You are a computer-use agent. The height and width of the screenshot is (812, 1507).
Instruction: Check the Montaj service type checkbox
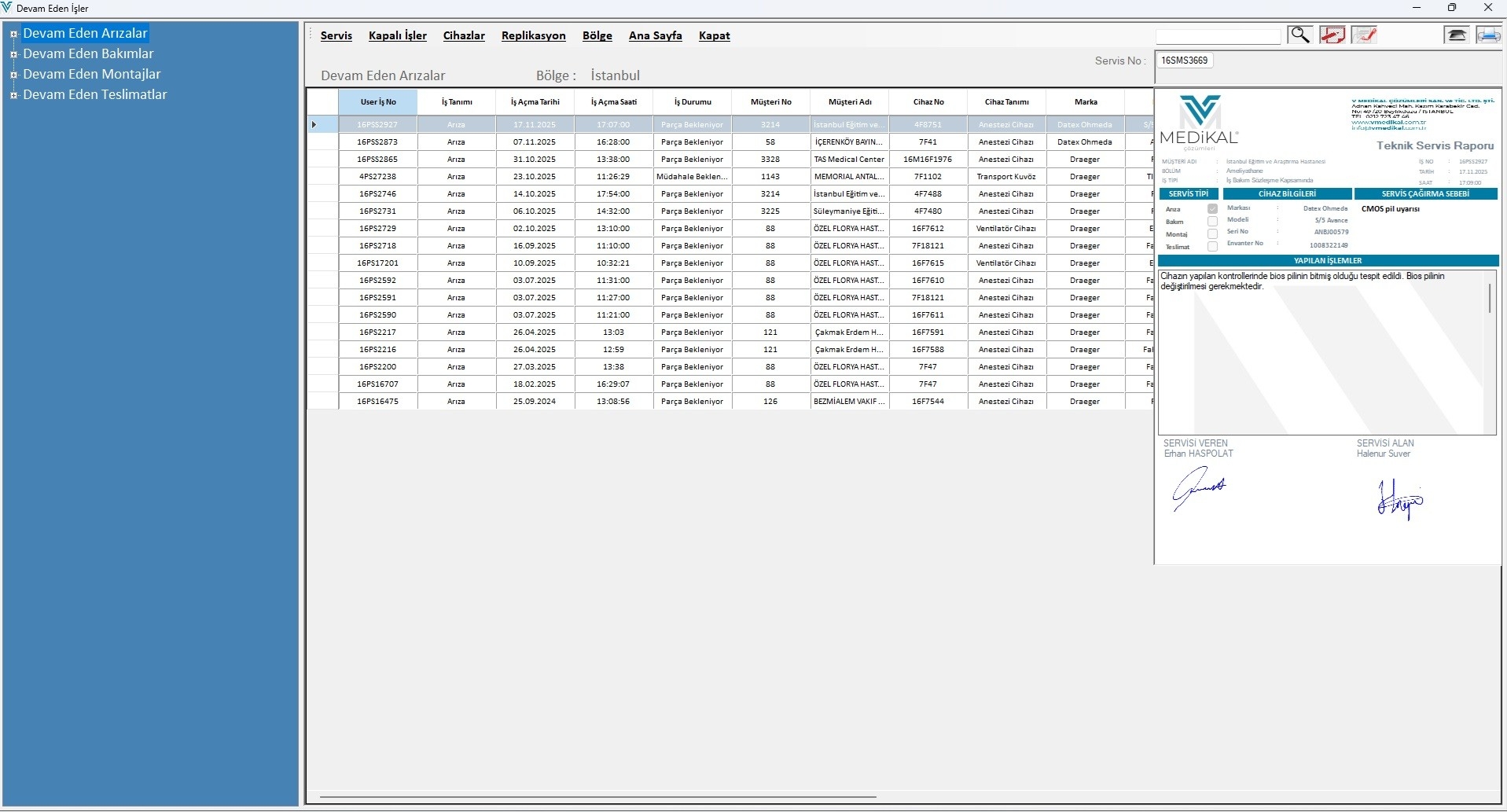coord(1212,234)
